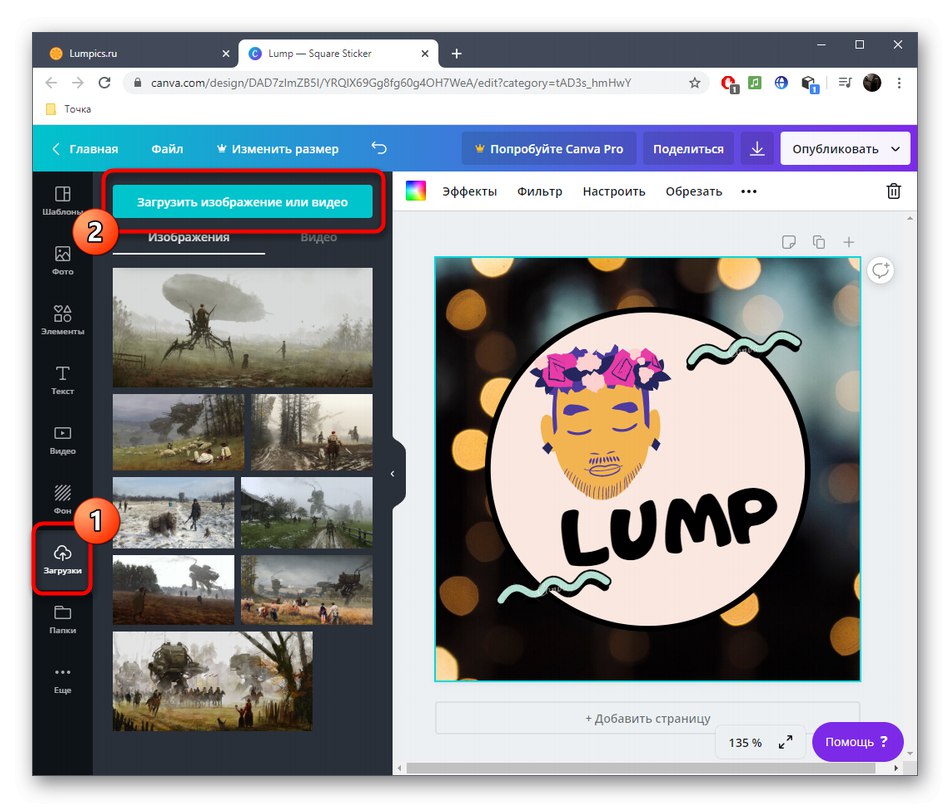The image size is (950, 808).
Task: Expand the Опубликовать dropdown
Action: coord(895,148)
